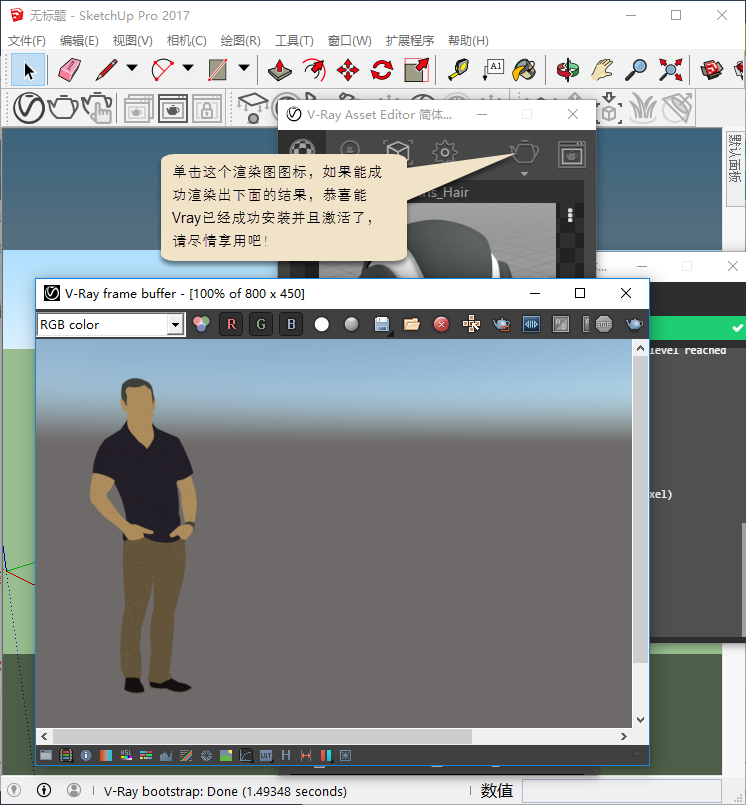This screenshot has width=746, height=805.
Task: Switch to RGB channels in frame buffer
Action: click(x=201, y=324)
